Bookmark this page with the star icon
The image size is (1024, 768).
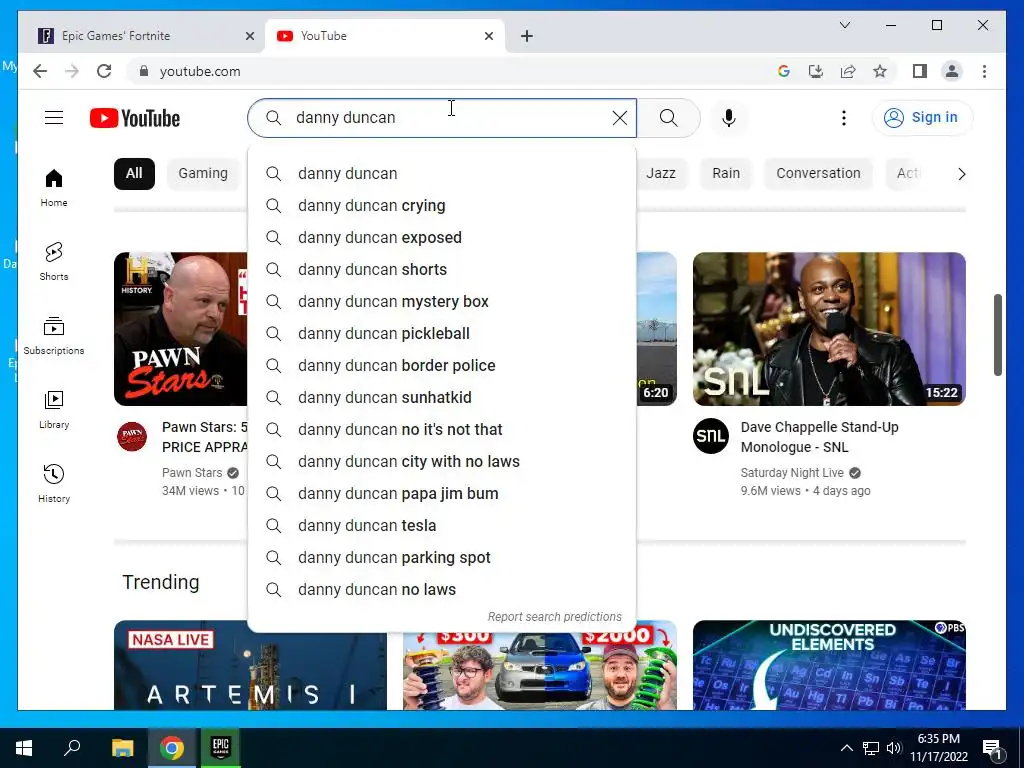tap(880, 71)
